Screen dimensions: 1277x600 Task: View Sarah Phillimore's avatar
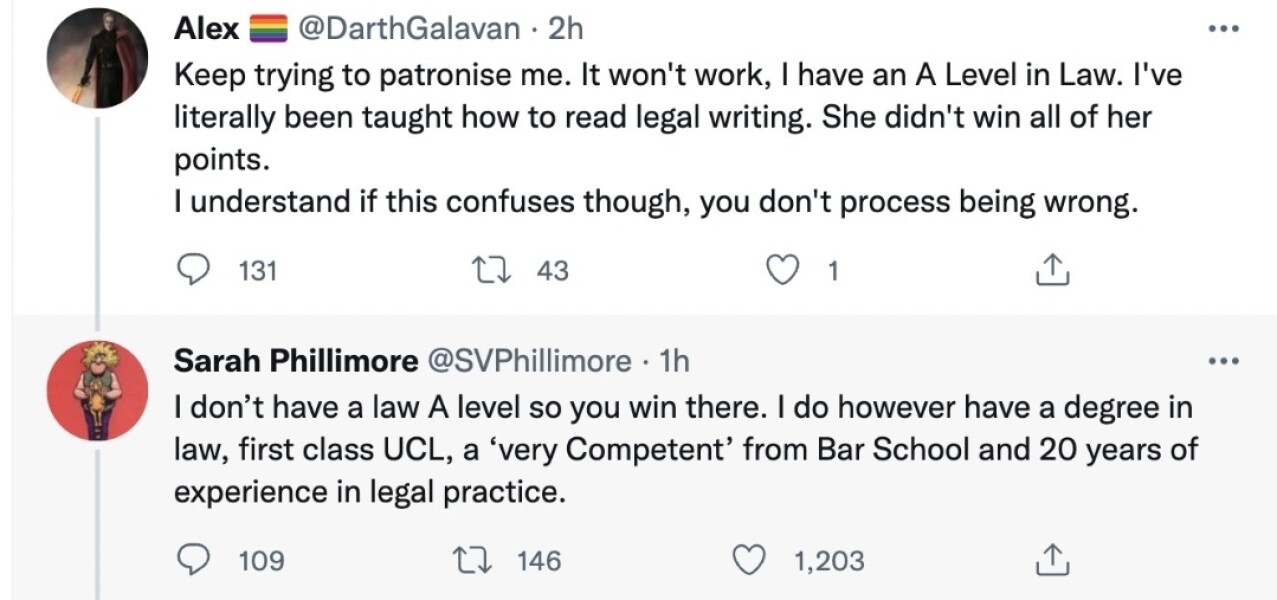coord(97,390)
